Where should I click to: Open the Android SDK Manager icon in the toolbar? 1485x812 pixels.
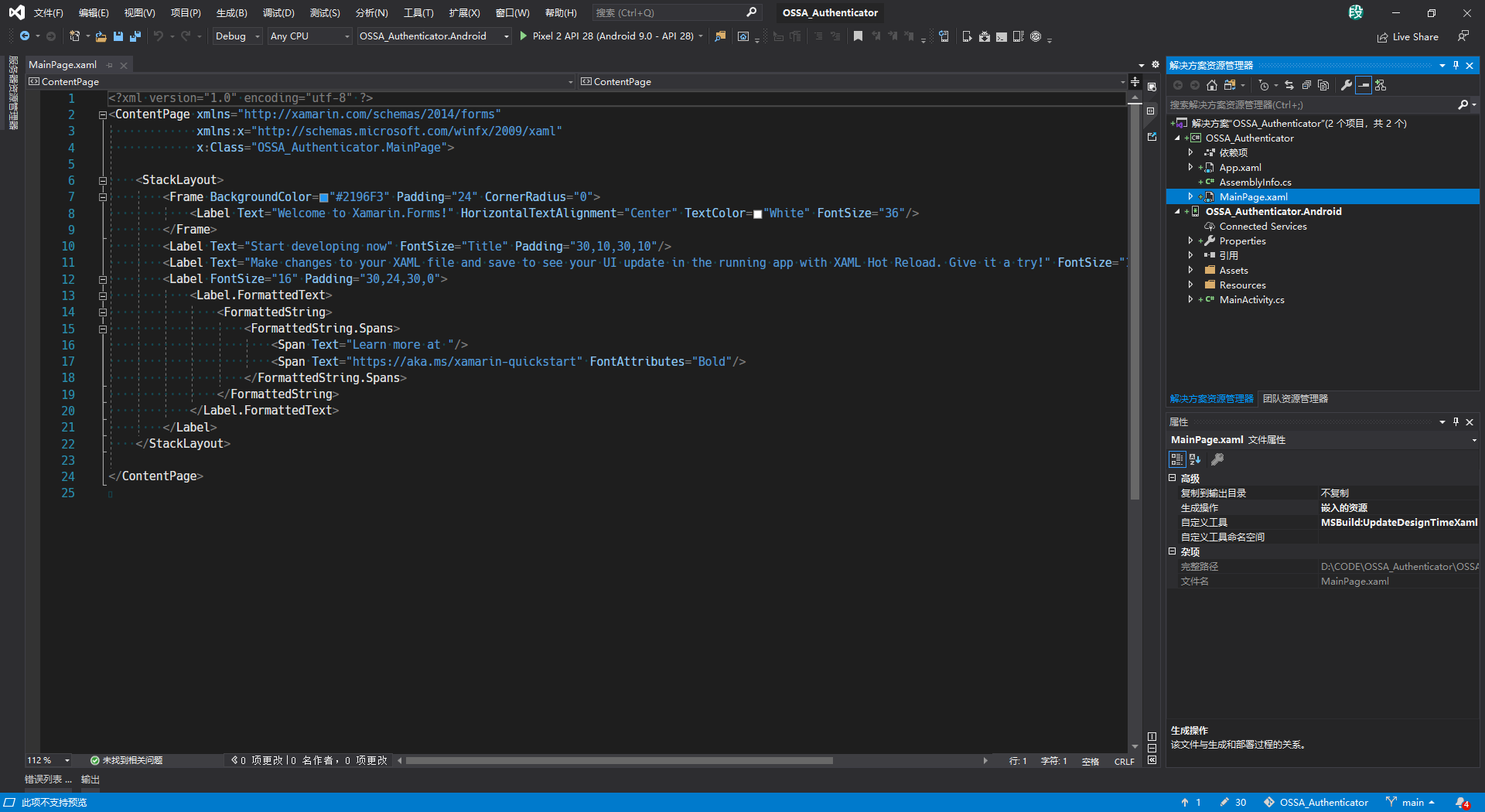coord(984,36)
